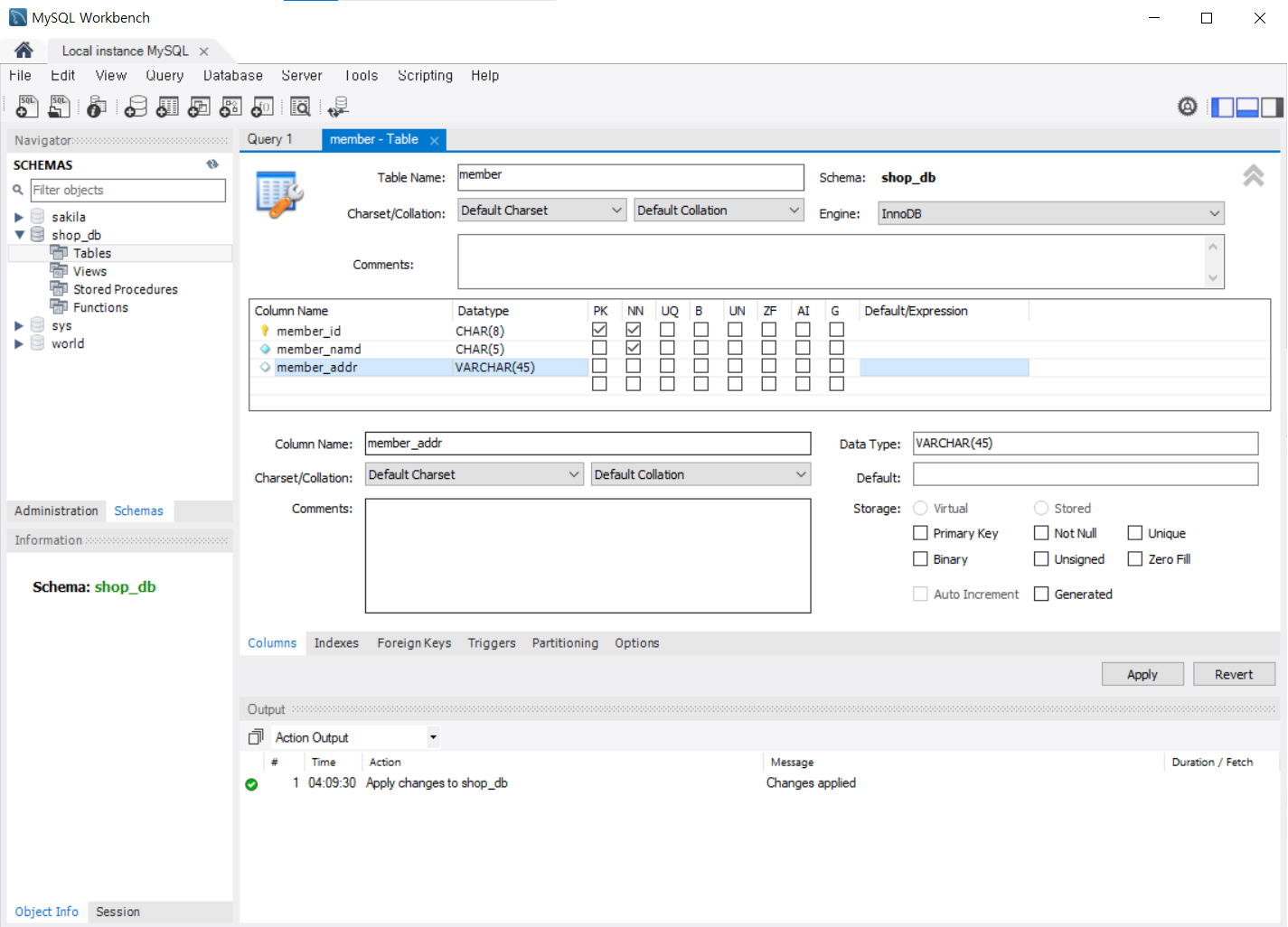
Task: Enable the Zero Fill checkbox
Action: click(1135, 559)
